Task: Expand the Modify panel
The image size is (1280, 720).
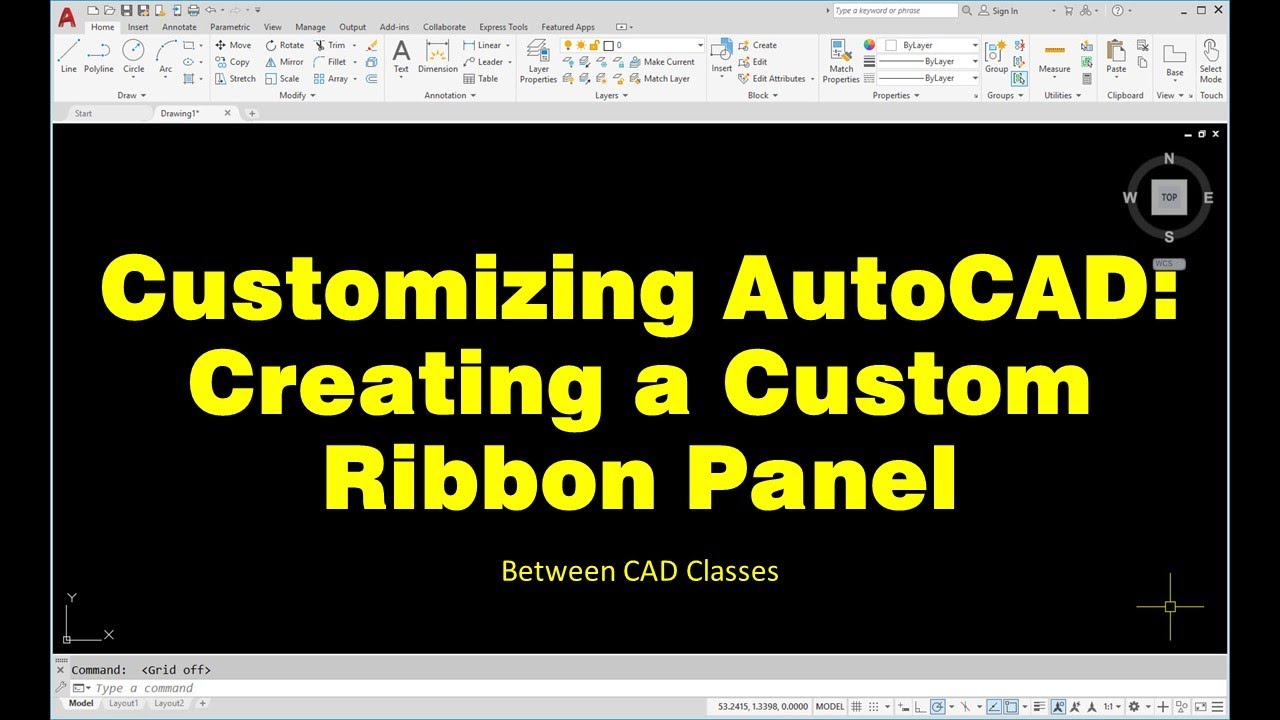Action: coord(297,95)
